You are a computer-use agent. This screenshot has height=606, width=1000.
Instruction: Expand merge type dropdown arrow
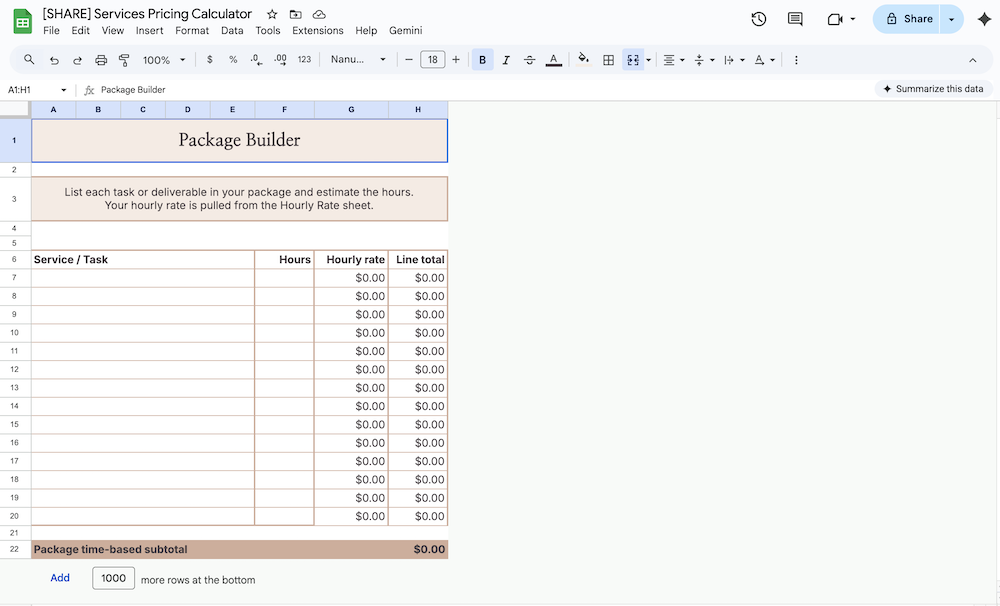[x=649, y=60]
